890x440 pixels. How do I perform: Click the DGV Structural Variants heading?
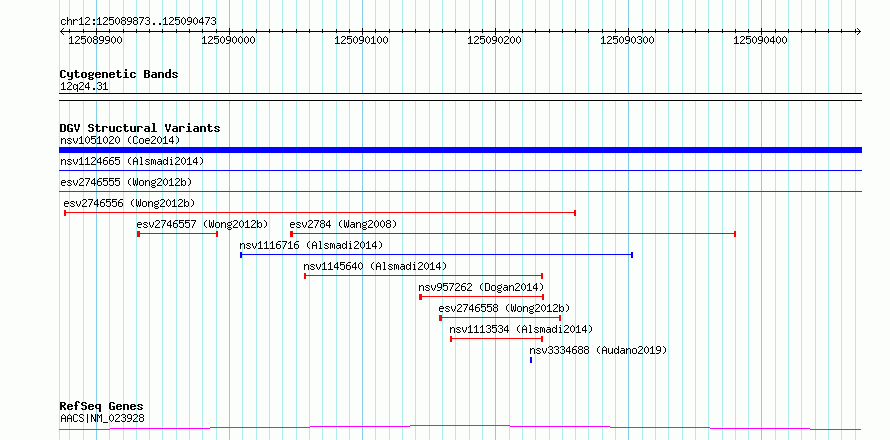click(x=140, y=128)
